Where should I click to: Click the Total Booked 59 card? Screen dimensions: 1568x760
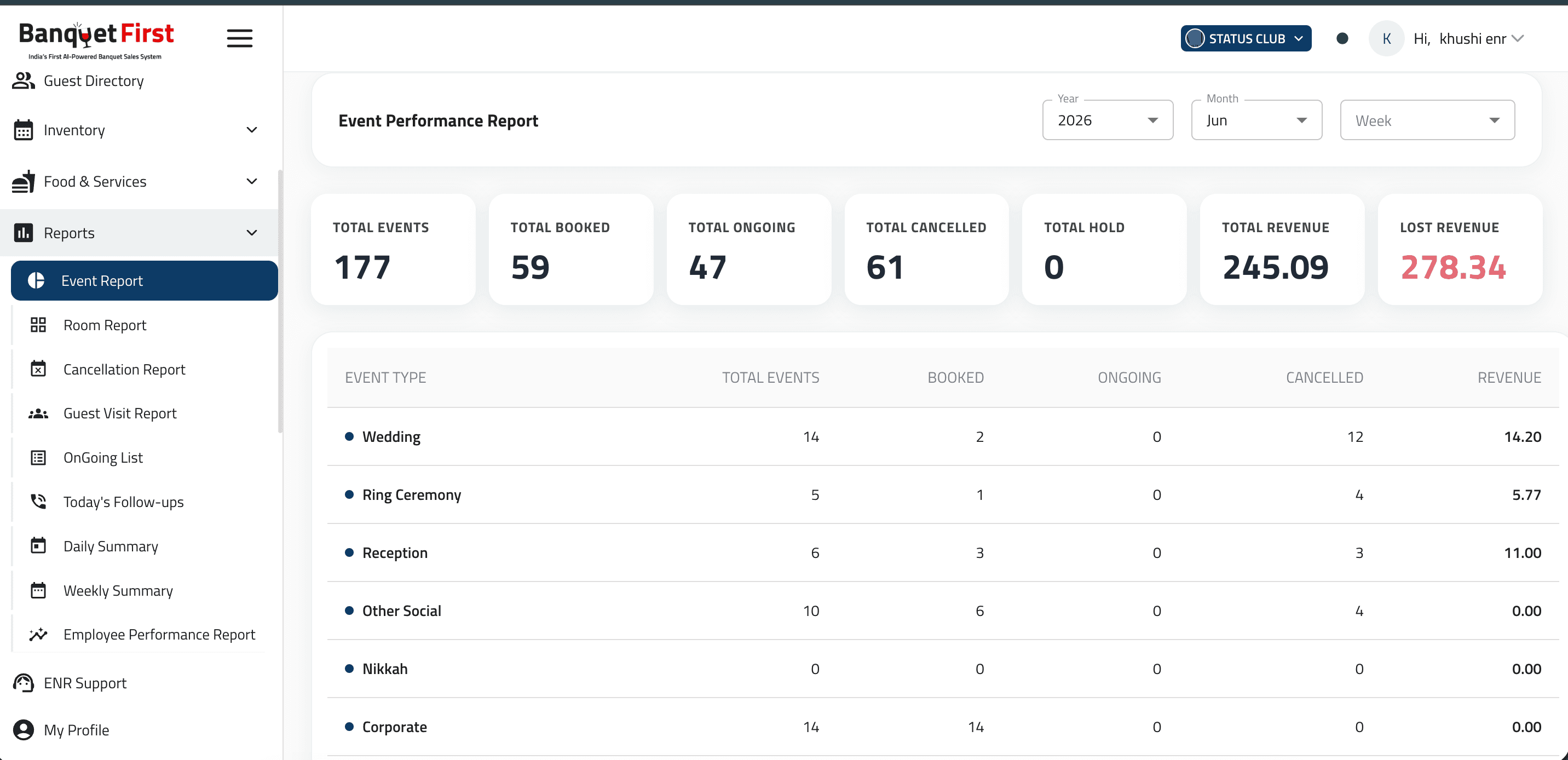[x=571, y=250]
